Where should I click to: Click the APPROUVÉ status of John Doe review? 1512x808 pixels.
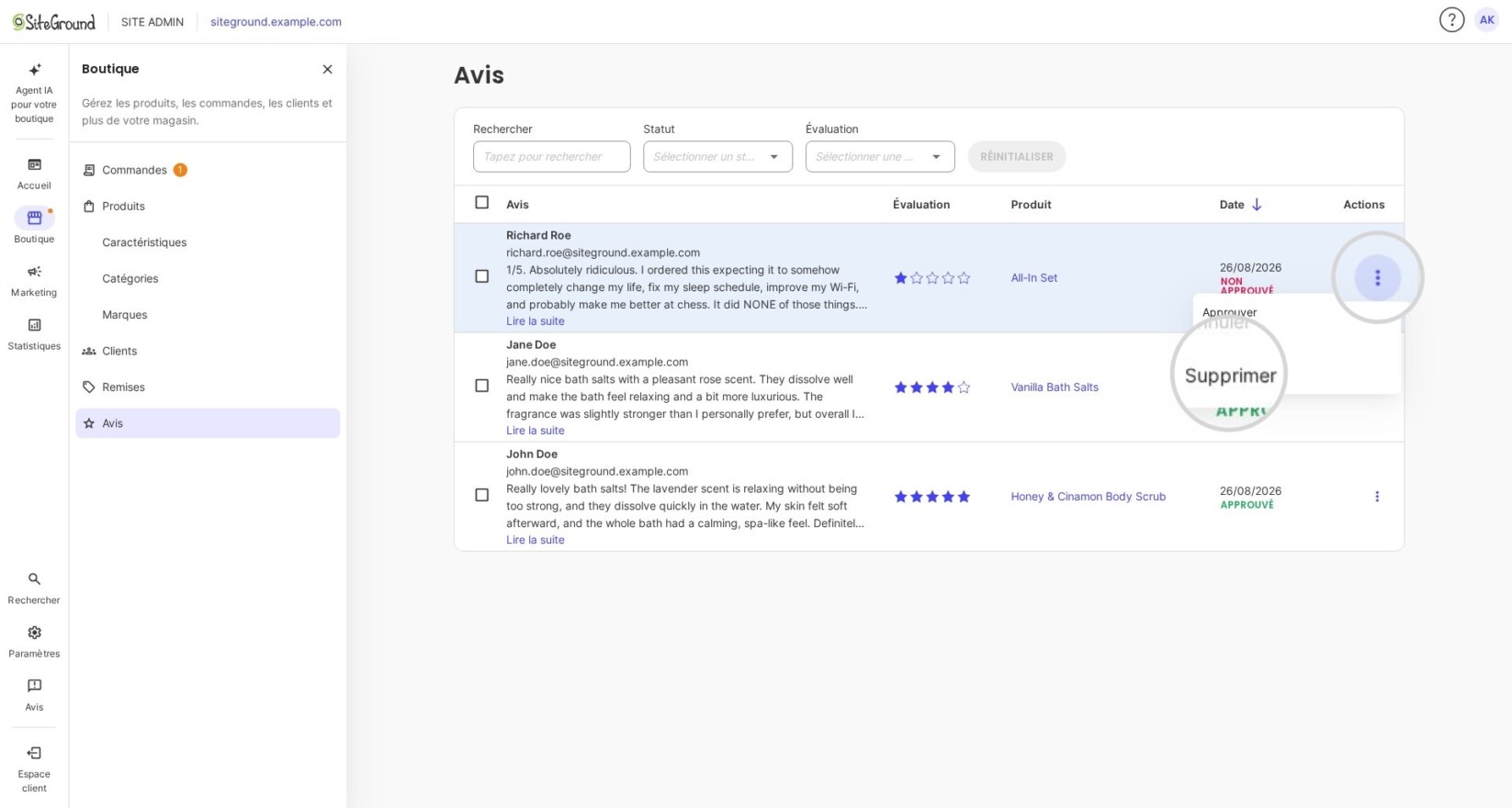(x=1247, y=505)
